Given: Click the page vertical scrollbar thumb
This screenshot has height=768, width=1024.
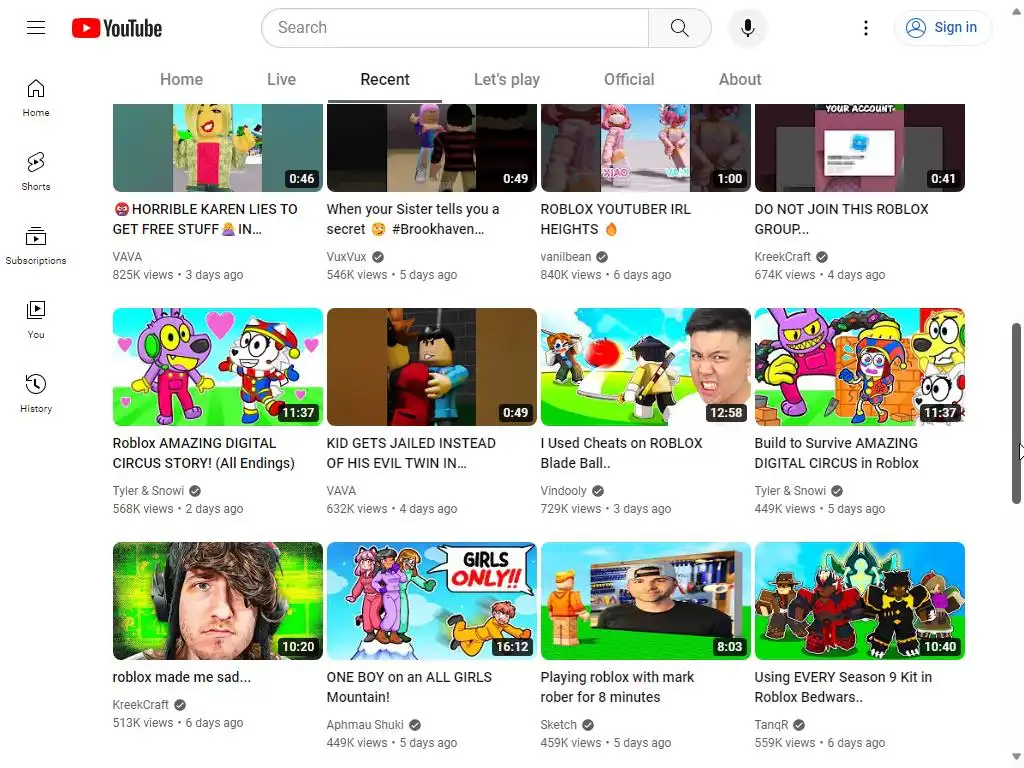Looking at the screenshot, I should point(1016,413).
